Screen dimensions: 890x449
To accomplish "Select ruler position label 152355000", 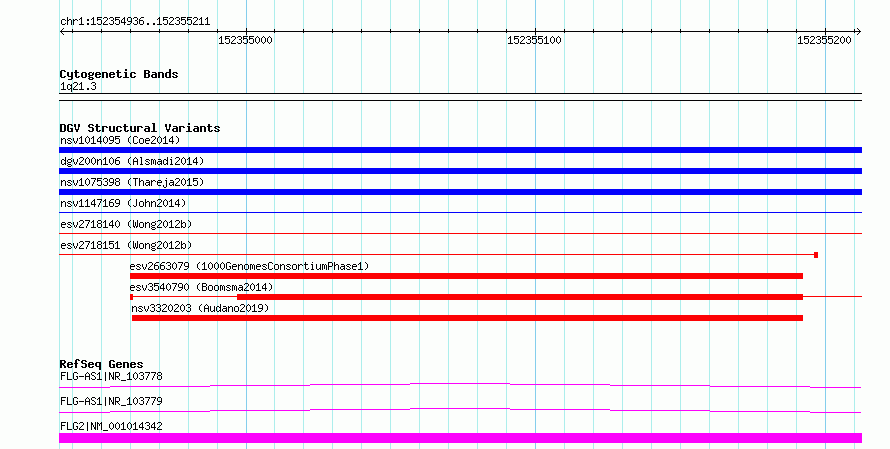I will pyautogui.click(x=245, y=40).
